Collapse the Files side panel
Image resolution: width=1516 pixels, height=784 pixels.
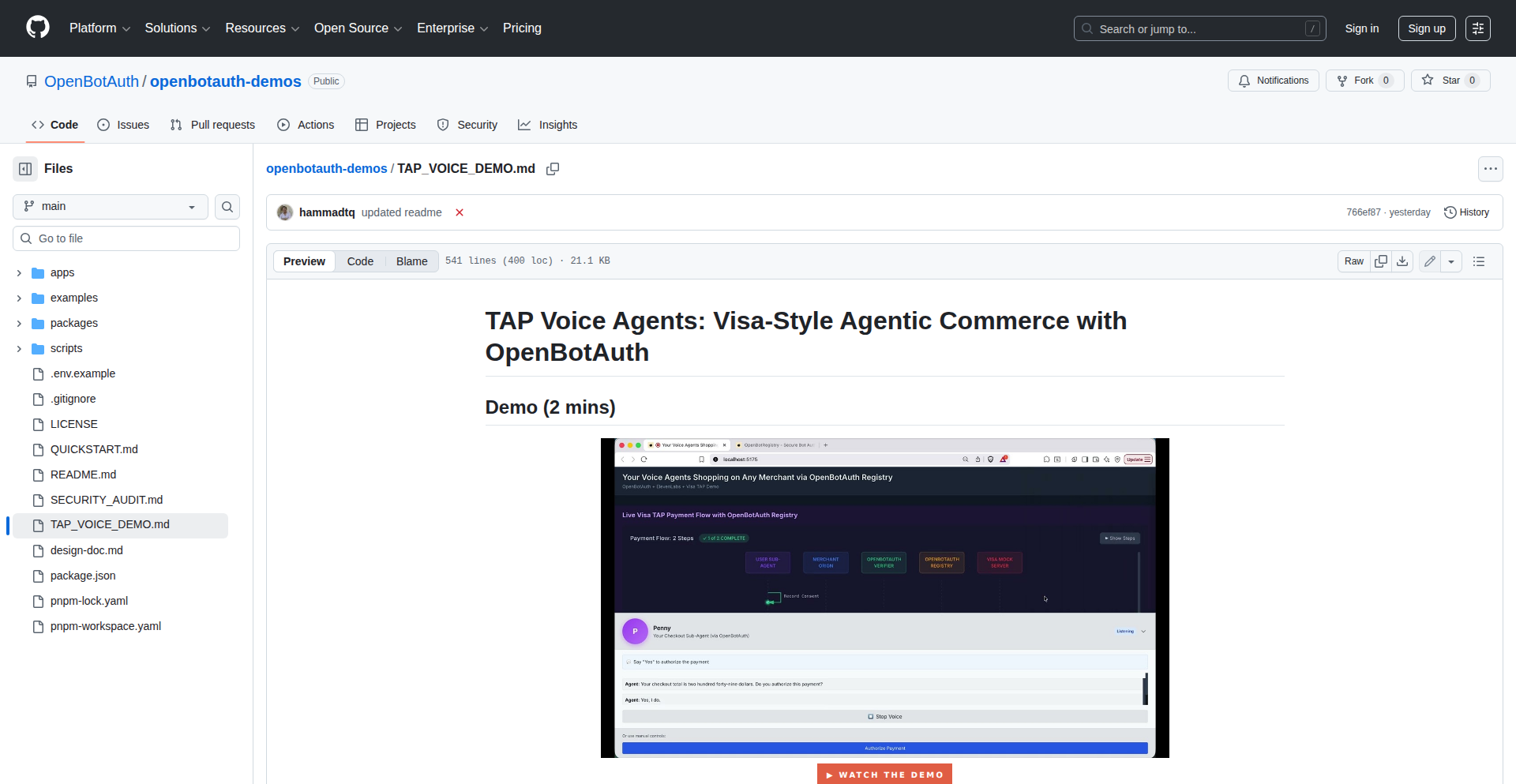click(x=24, y=168)
